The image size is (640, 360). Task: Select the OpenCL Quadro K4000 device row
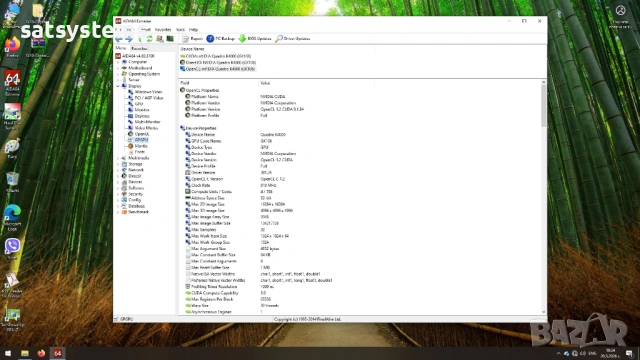point(218,69)
